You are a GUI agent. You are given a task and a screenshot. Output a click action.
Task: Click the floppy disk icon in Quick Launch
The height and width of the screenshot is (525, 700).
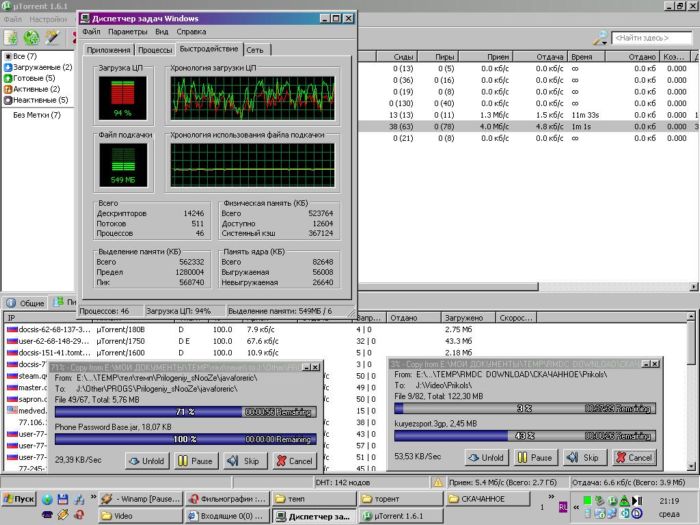pos(63,499)
